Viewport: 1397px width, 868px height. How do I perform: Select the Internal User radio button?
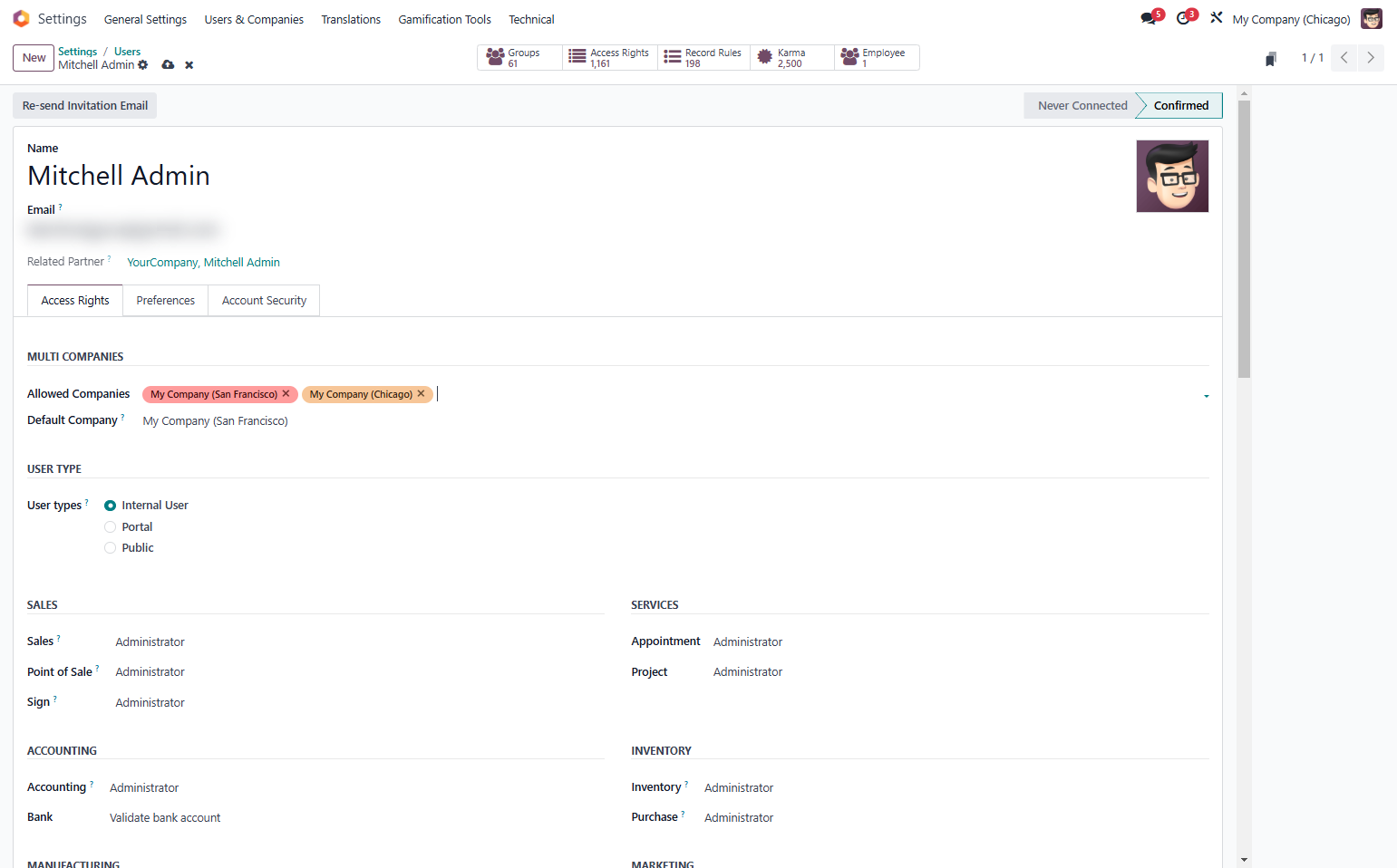110,506
